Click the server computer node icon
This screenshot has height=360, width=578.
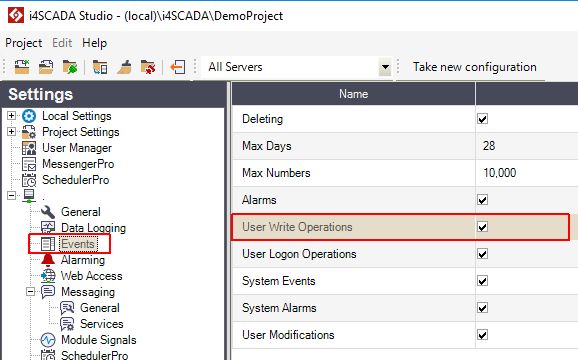pos(29,195)
